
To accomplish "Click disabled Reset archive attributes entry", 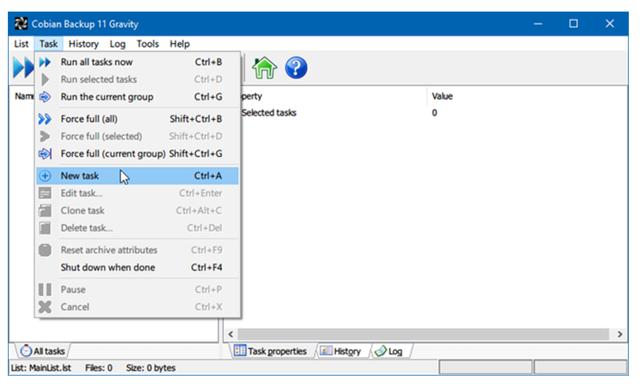I will (x=138, y=250).
